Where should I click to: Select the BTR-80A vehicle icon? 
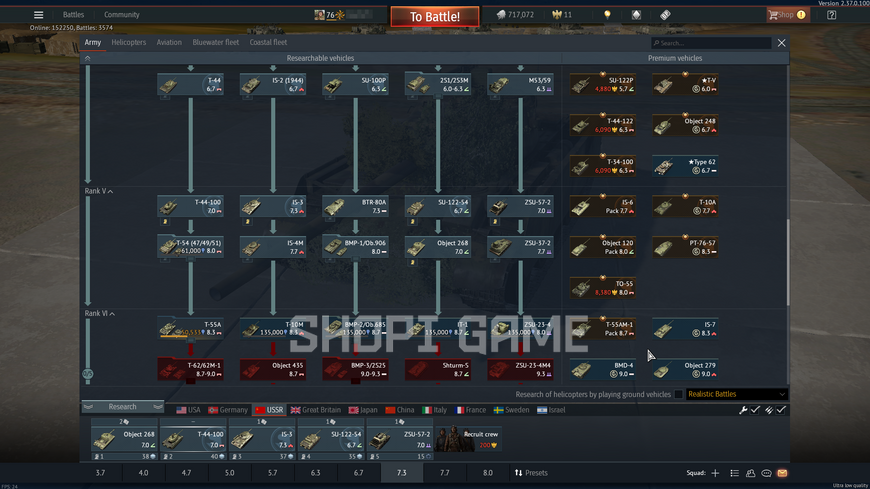pyautogui.click(x=355, y=206)
